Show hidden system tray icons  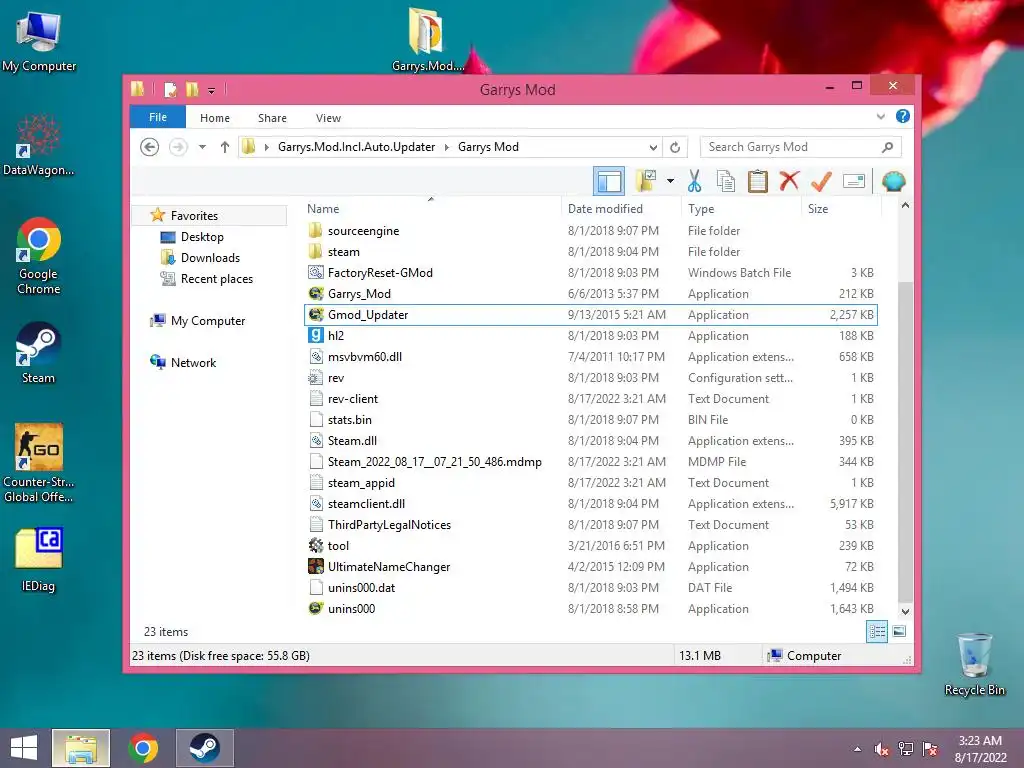tap(857, 749)
